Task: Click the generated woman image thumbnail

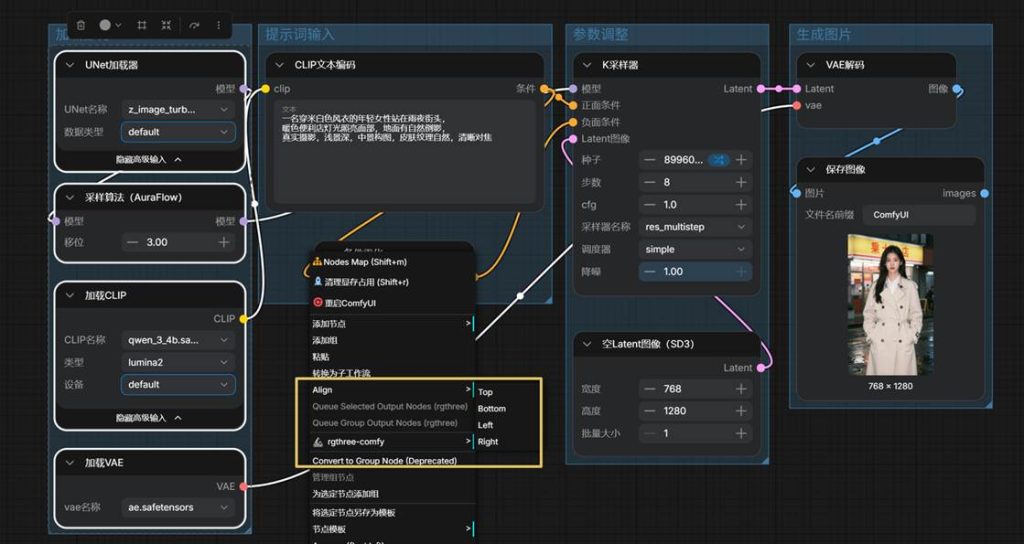Action: coord(890,305)
